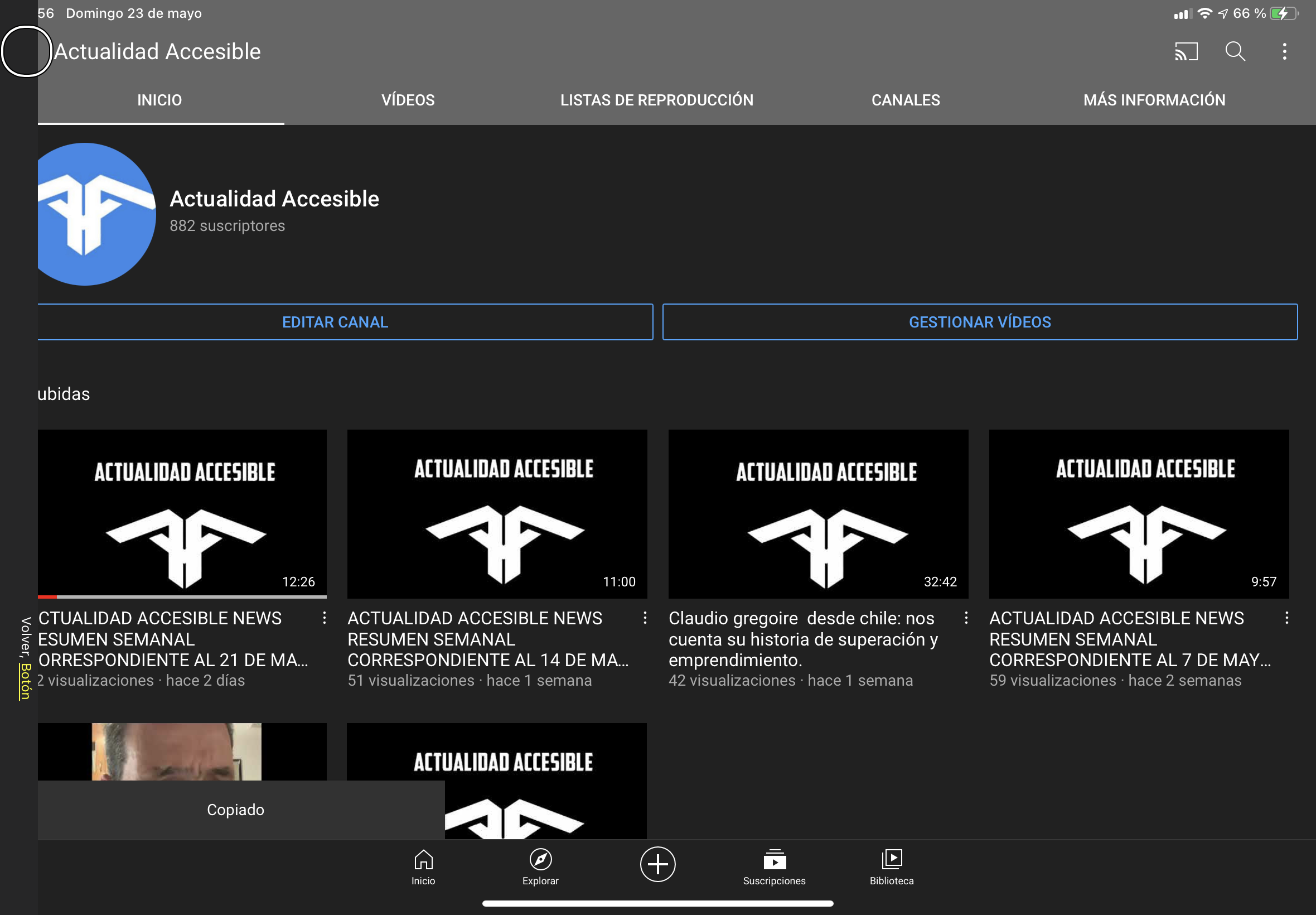Open the search magnifier icon

tap(1235, 51)
